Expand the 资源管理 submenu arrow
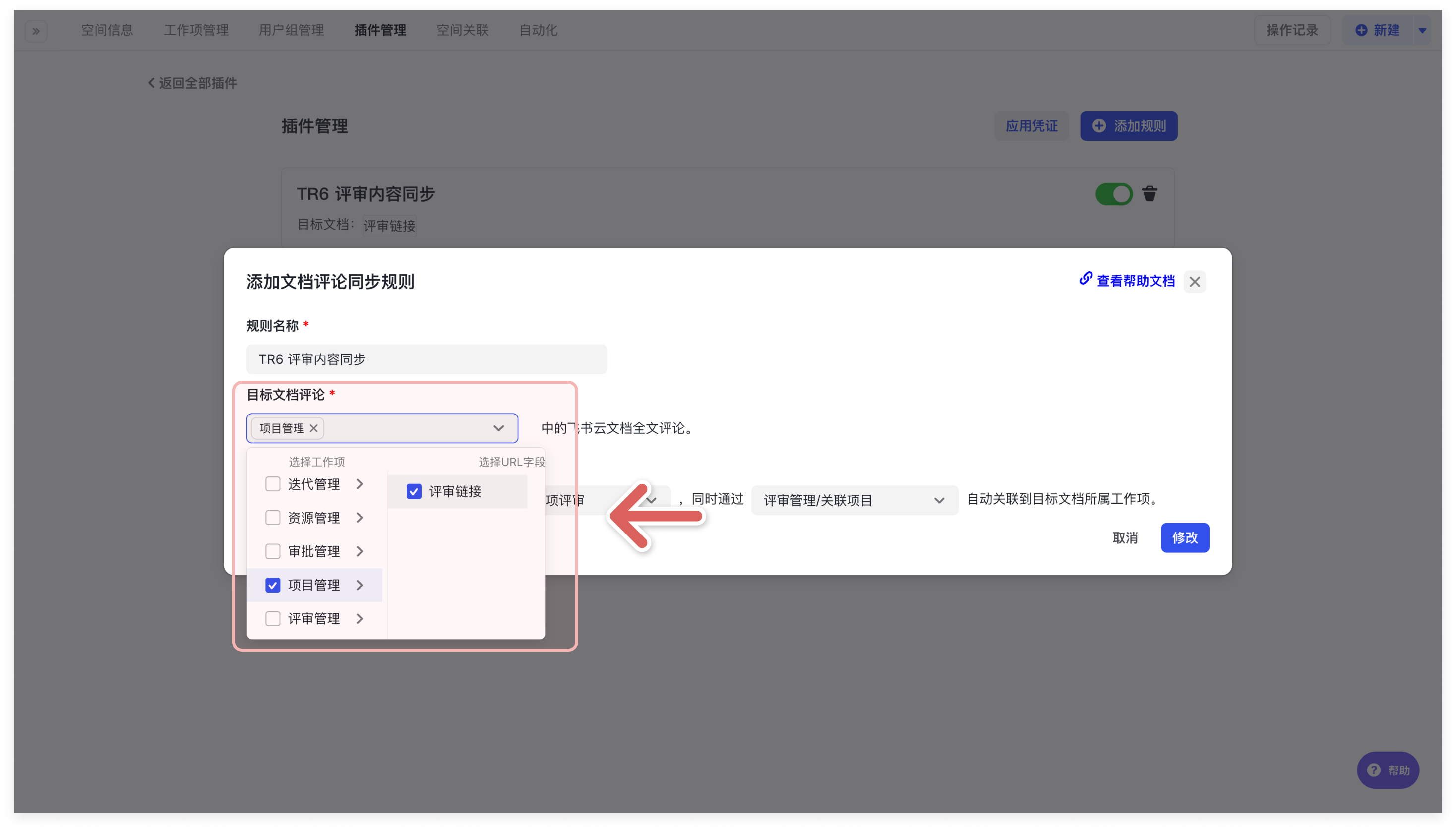 click(360, 518)
